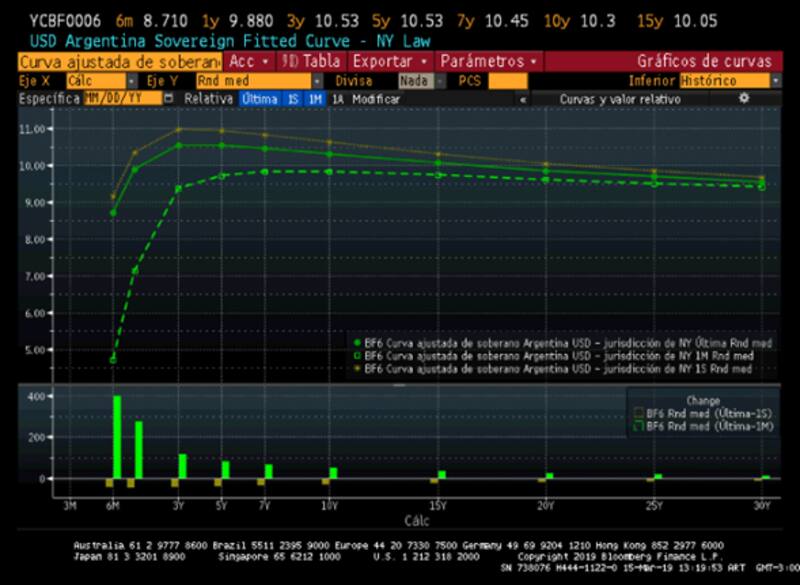Image resolution: width=800 pixels, height=585 pixels.
Task: Click the gear settings icon
Action: (x=743, y=98)
